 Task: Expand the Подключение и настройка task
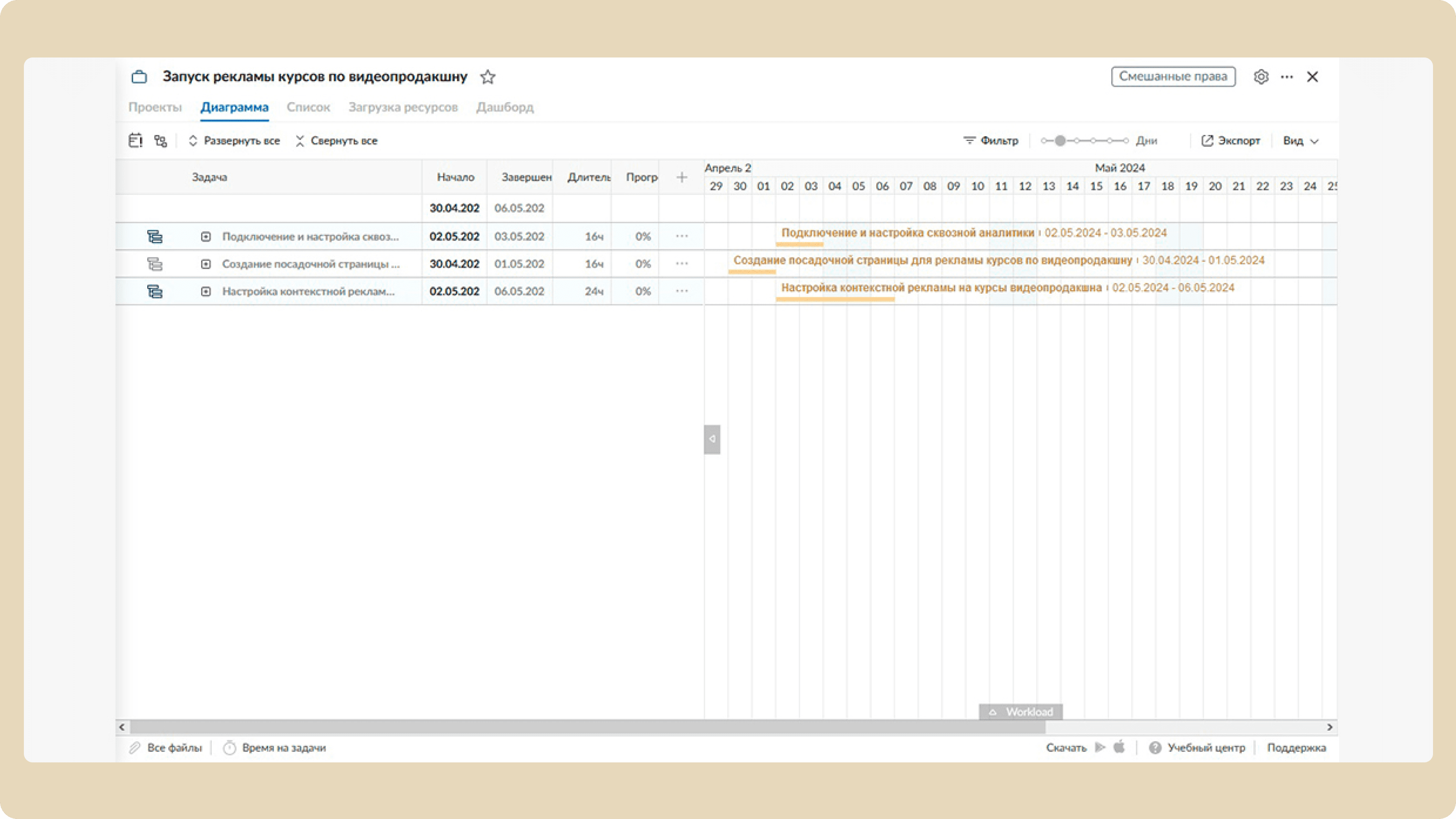click(206, 237)
